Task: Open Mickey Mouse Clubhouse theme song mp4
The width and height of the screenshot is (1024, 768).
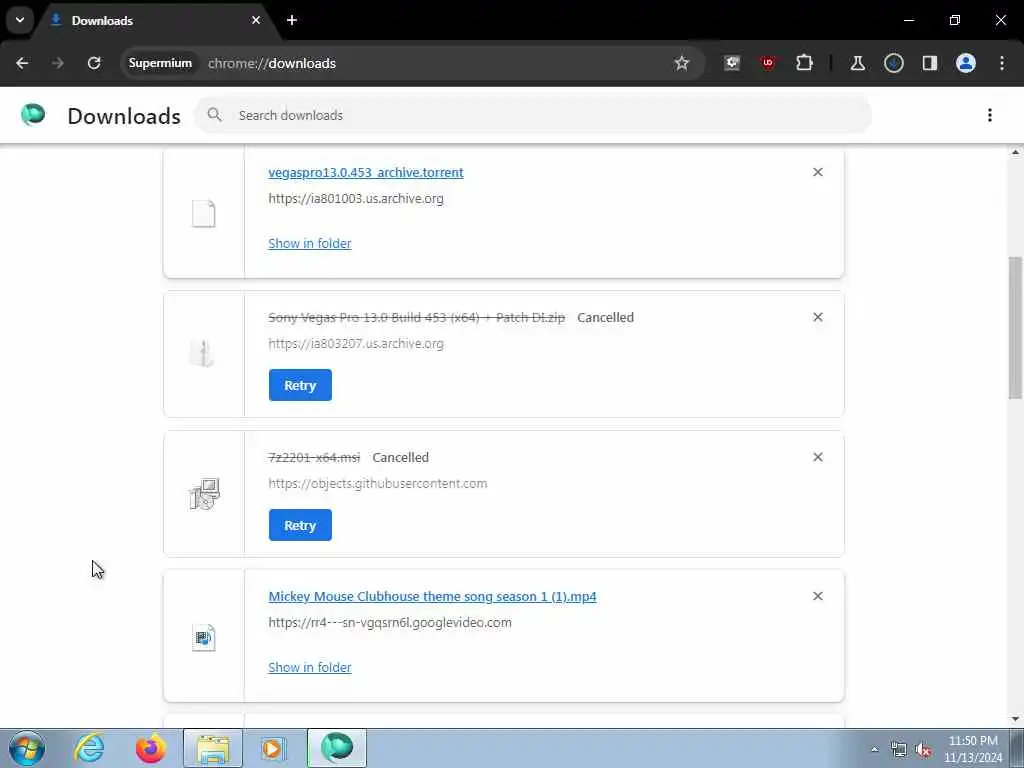Action: coord(432,596)
